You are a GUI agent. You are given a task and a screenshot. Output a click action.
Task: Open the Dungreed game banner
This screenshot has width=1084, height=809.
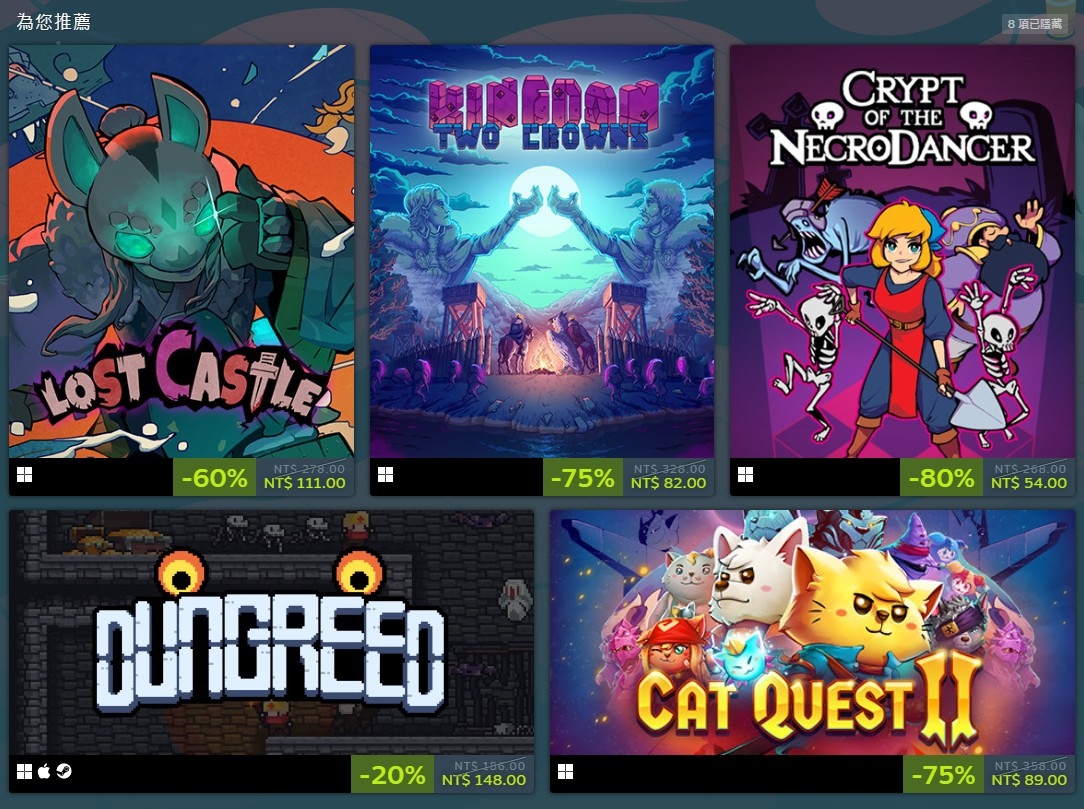pyautogui.click(x=271, y=633)
